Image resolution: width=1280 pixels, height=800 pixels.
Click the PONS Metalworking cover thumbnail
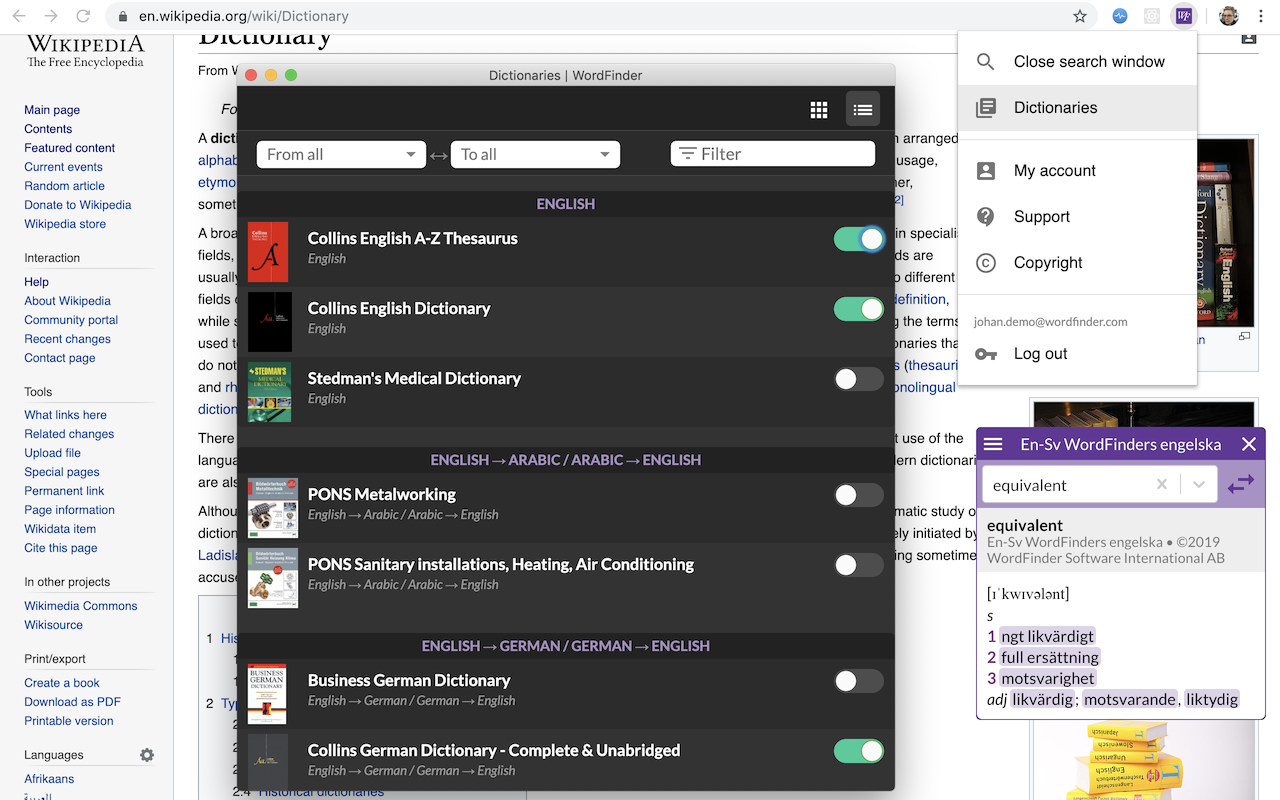click(x=272, y=508)
